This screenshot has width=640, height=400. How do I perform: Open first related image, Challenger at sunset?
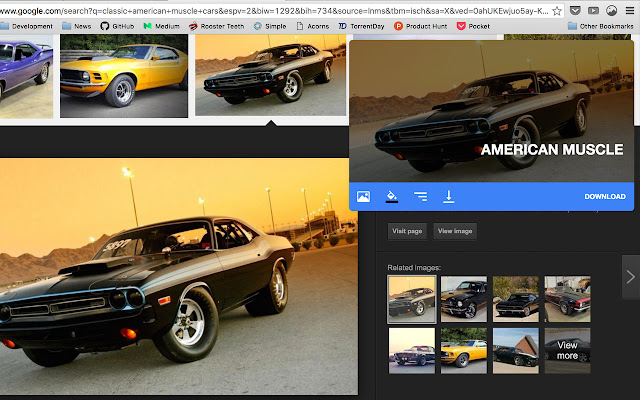(x=412, y=299)
